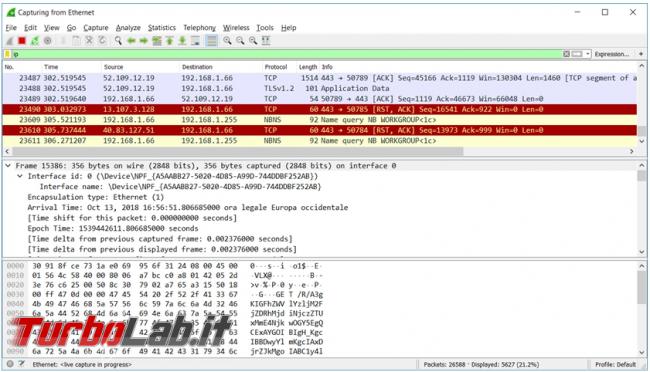Screen dimensions: 650x372
Task: Click the expert information status icon
Action: (10, 364)
